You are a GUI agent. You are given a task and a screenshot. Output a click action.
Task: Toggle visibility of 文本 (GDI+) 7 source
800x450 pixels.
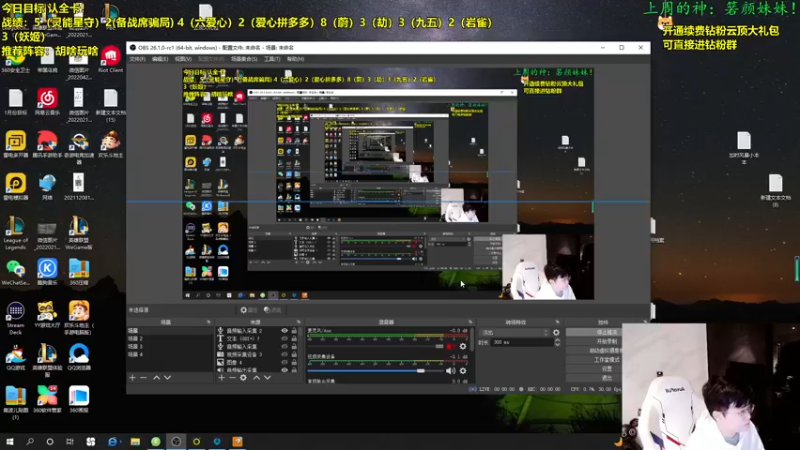coord(284,338)
